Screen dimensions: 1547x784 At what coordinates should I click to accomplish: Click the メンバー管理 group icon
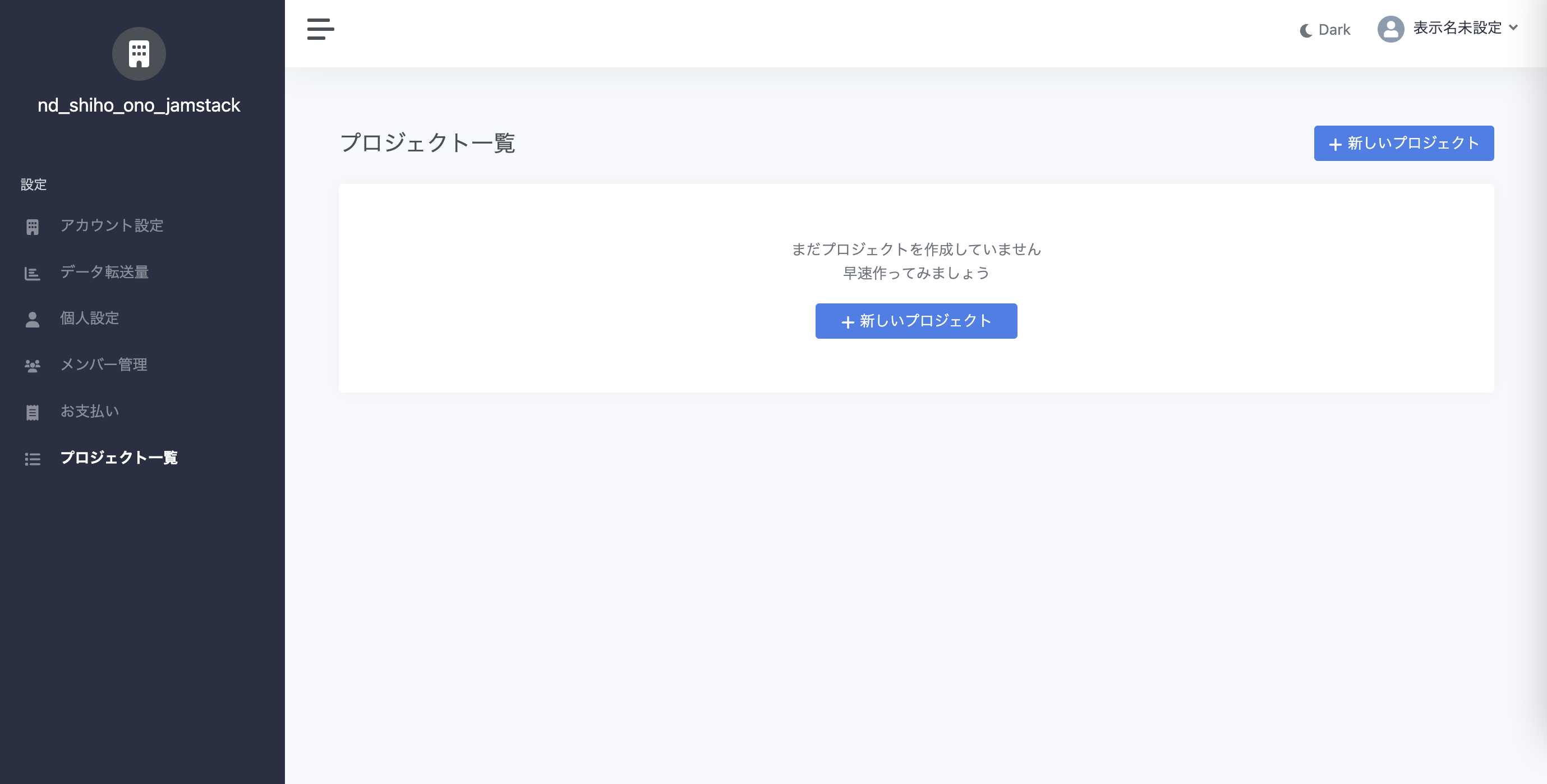[33, 366]
